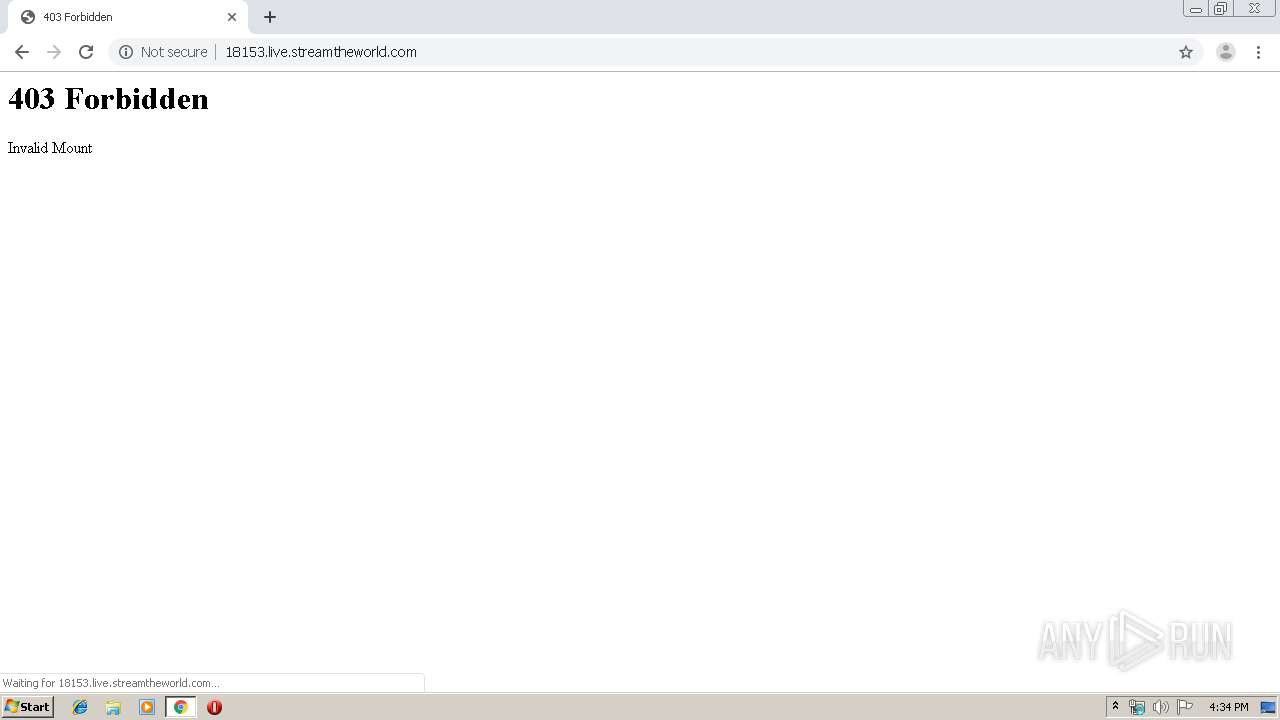Click the show desktop tray button
1280x720 pixels.
[1268, 707]
